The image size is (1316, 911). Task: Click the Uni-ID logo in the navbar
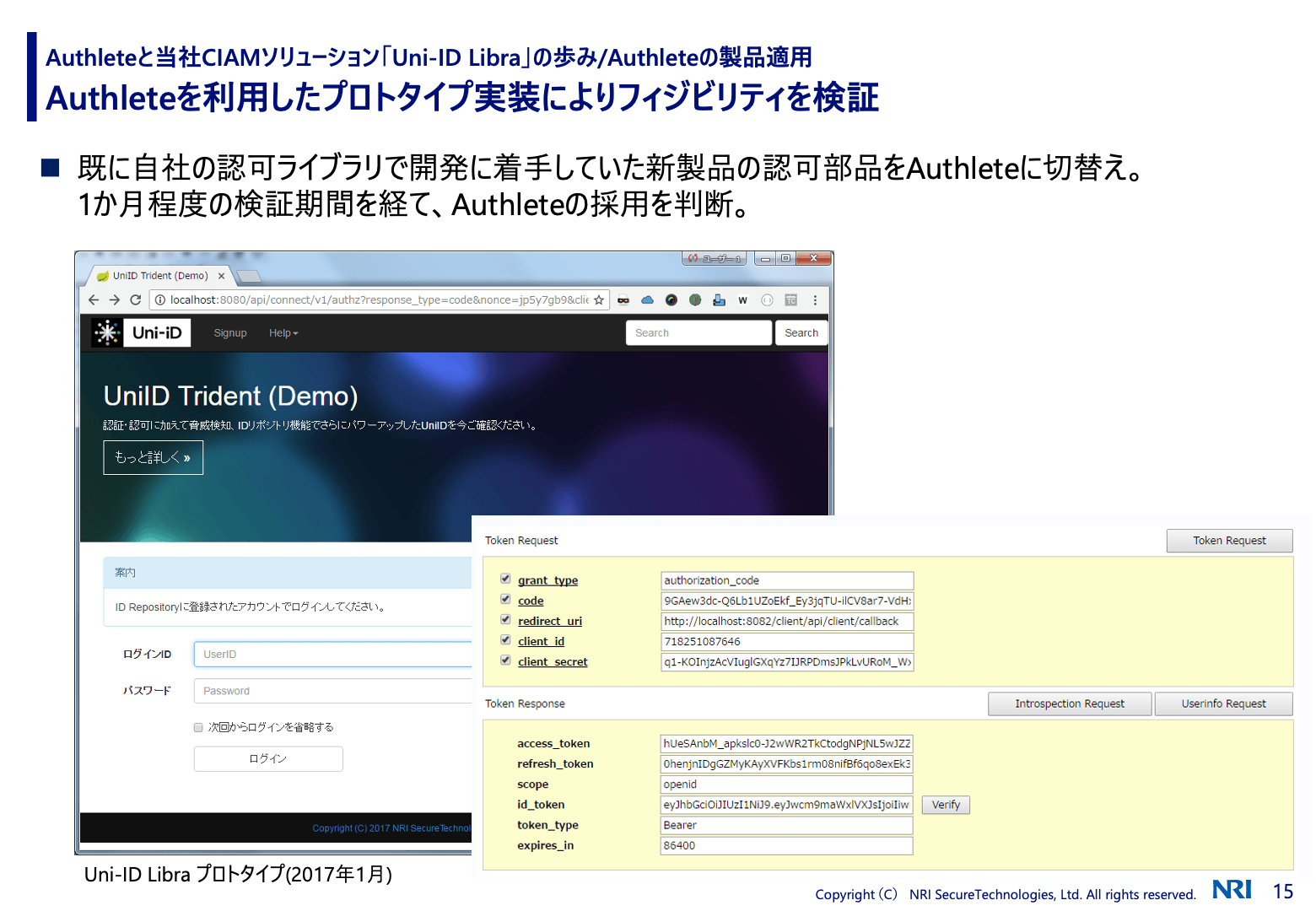142,333
